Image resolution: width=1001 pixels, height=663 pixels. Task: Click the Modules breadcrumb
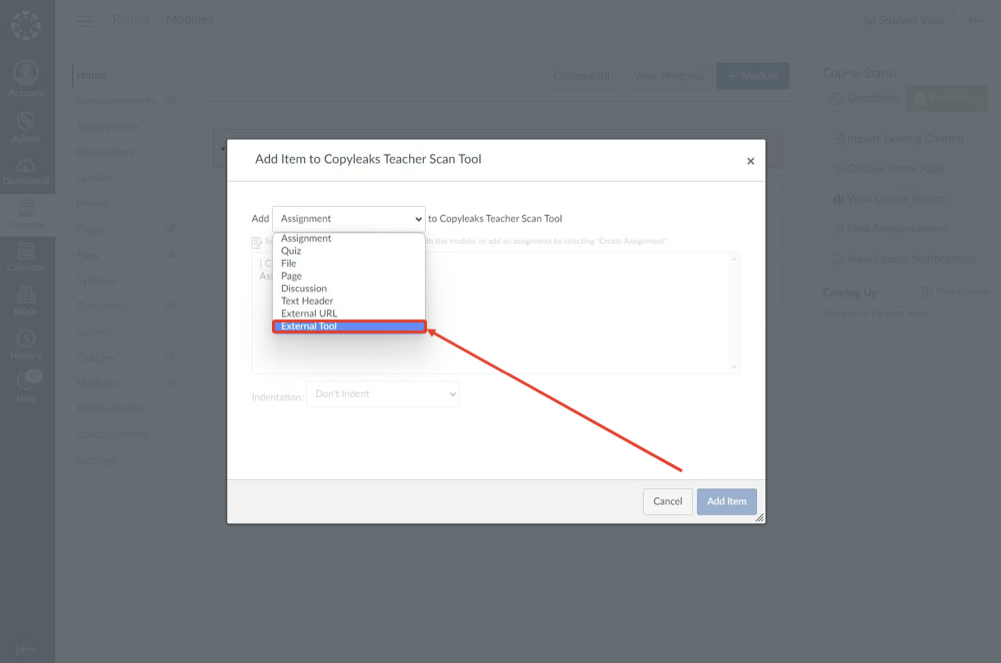coord(190,20)
